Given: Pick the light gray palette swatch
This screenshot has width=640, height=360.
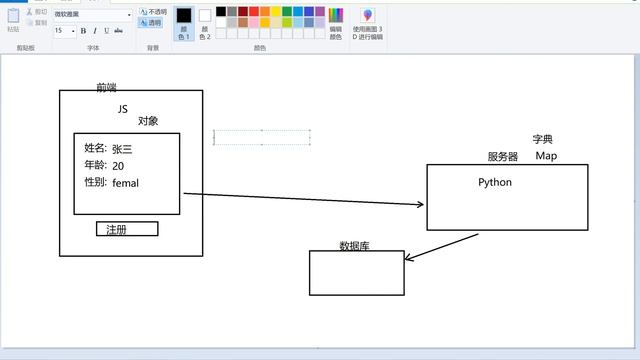Looking at the screenshot, I should click(232, 22).
